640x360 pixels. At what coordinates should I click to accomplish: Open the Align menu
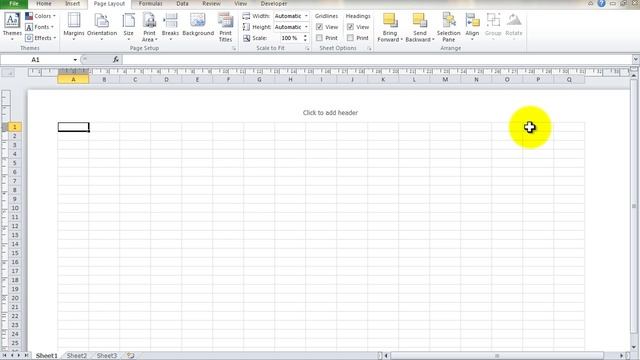(x=472, y=27)
